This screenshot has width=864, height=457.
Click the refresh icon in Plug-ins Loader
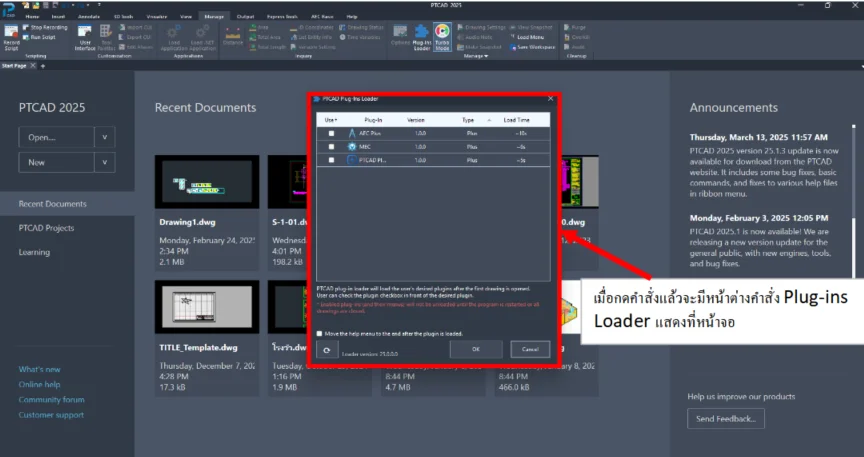pyautogui.click(x=327, y=350)
